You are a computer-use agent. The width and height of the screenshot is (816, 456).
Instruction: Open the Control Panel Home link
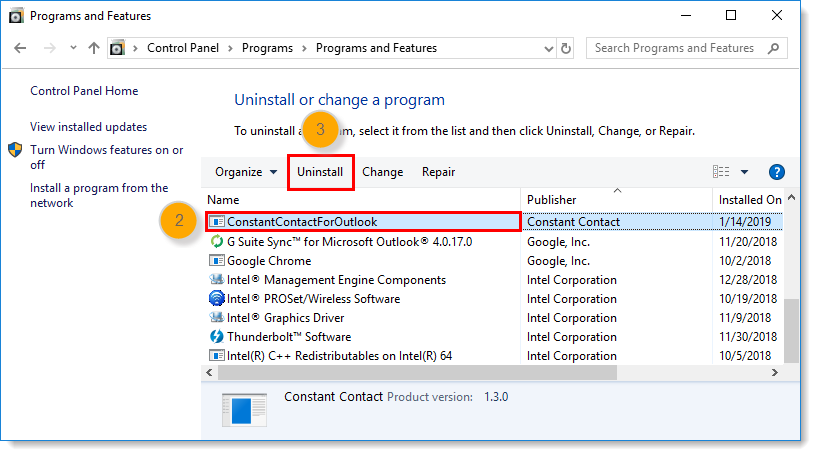tap(84, 91)
